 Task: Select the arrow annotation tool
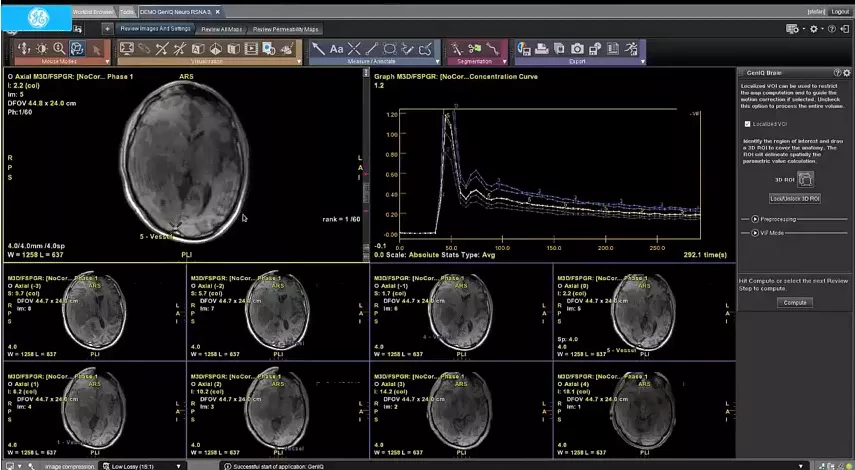[318, 49]
